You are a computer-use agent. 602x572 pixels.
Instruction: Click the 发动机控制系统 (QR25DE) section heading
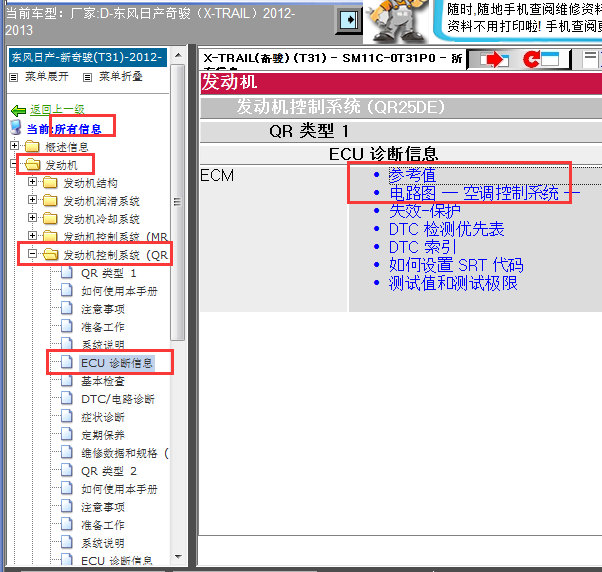[340, 107]
